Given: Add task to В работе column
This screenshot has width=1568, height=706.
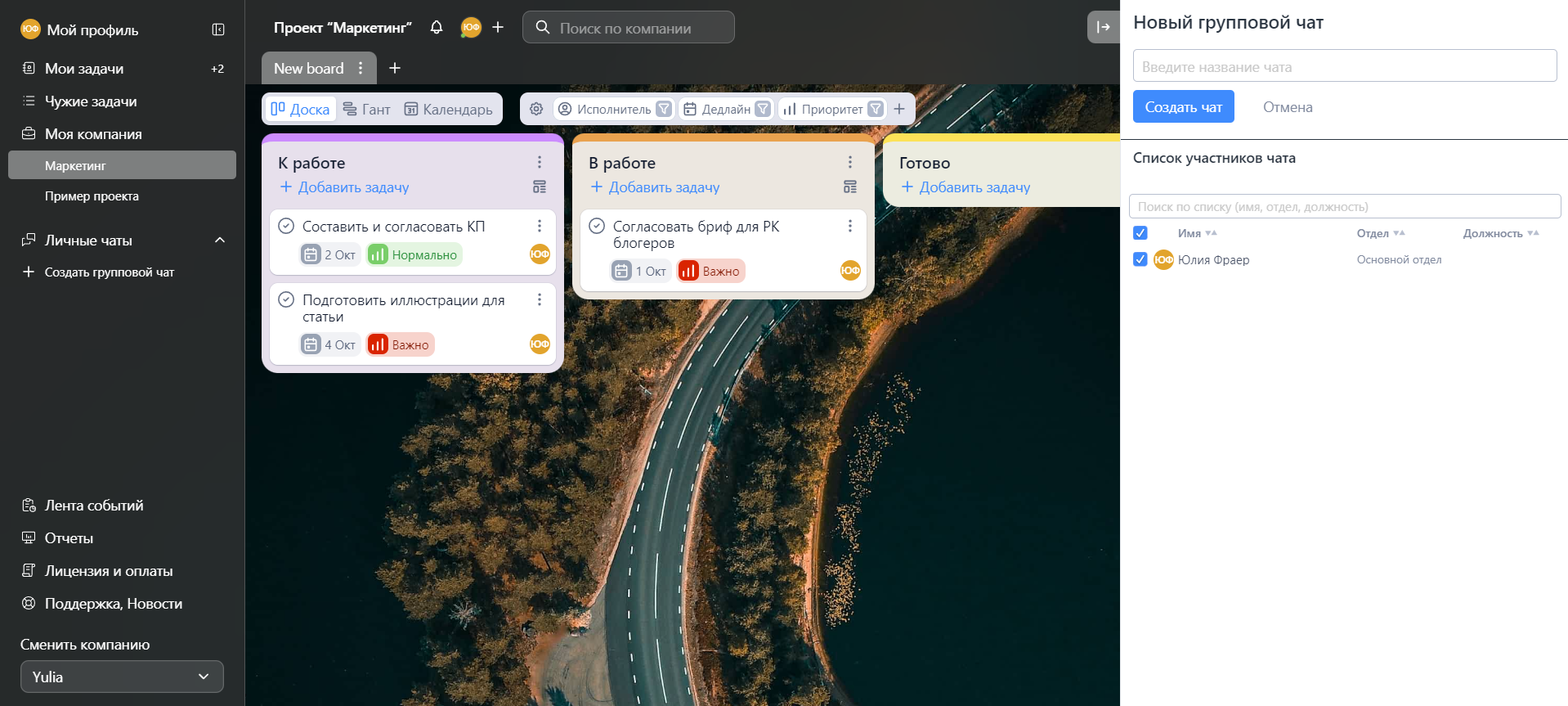Looking at the screenshot, I should (x=655, y=187).
